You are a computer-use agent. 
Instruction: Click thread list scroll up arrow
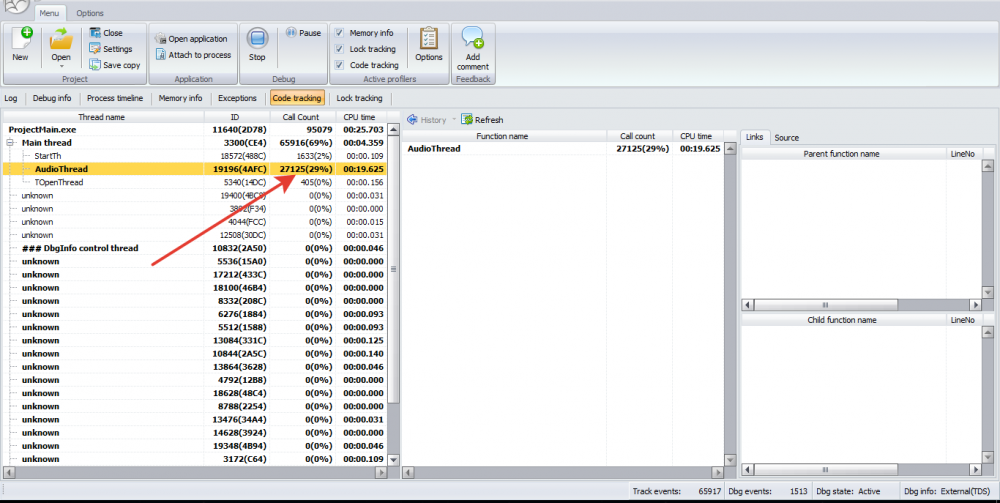coord(393,129)
